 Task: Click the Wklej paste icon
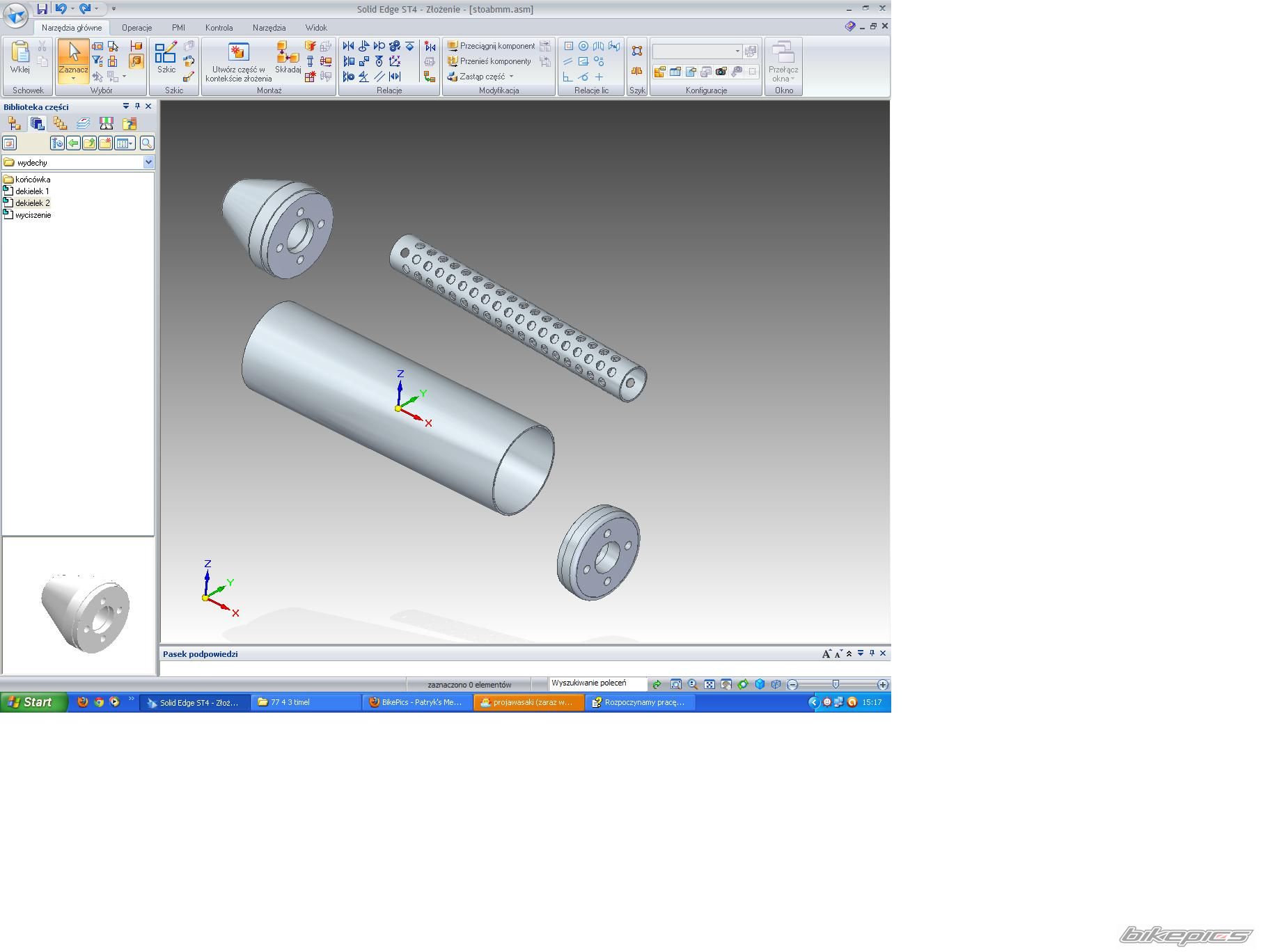click(20, 53)
